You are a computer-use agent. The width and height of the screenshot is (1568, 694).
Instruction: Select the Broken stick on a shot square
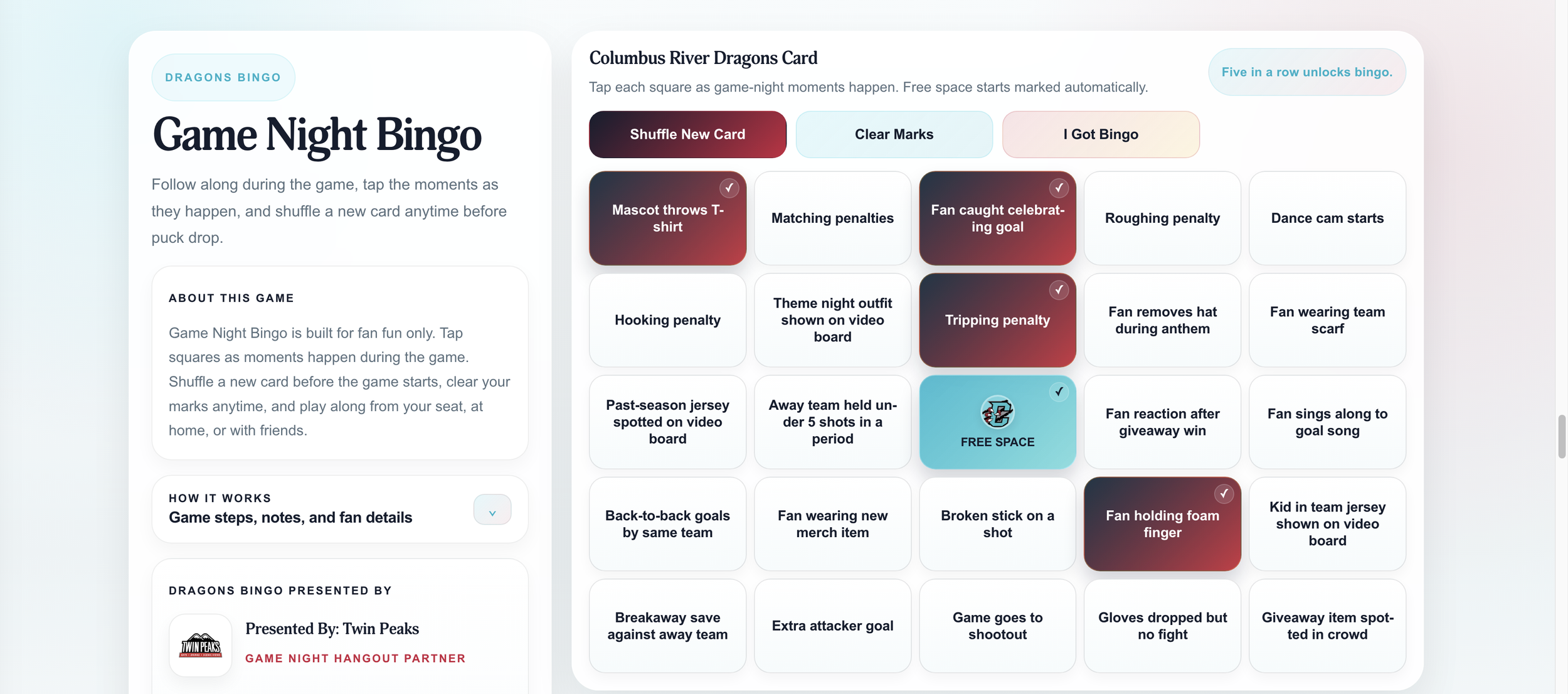(x=997, y=524)
